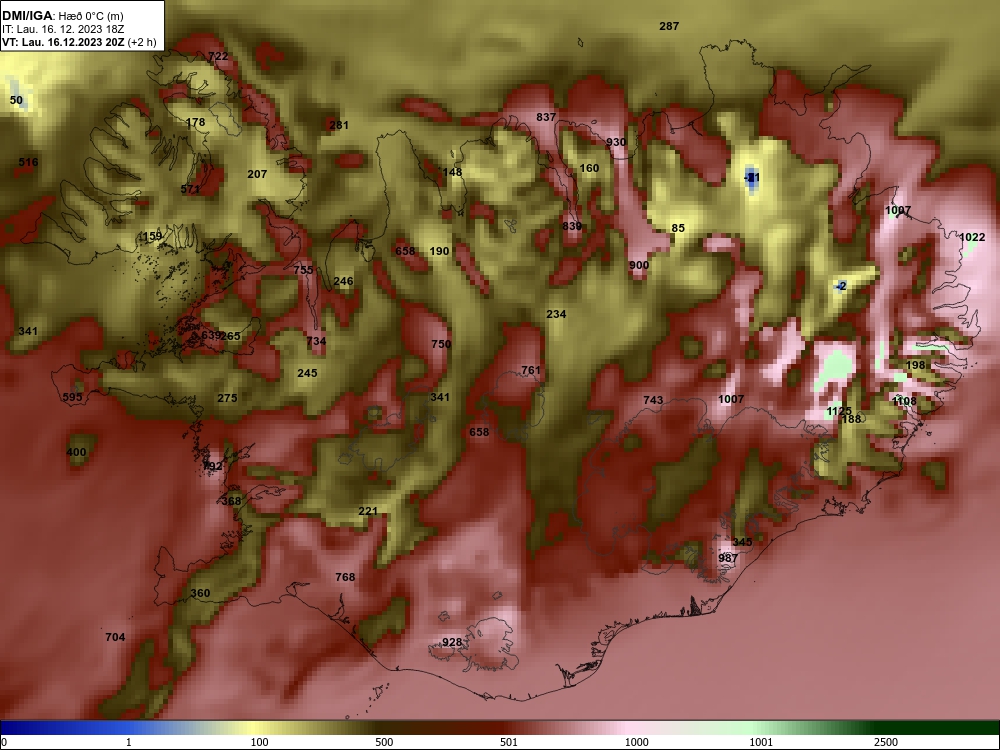This screenshot has height=750, width=1000.
Task: Click the legend label 100
Action: [x=259, y=742]
